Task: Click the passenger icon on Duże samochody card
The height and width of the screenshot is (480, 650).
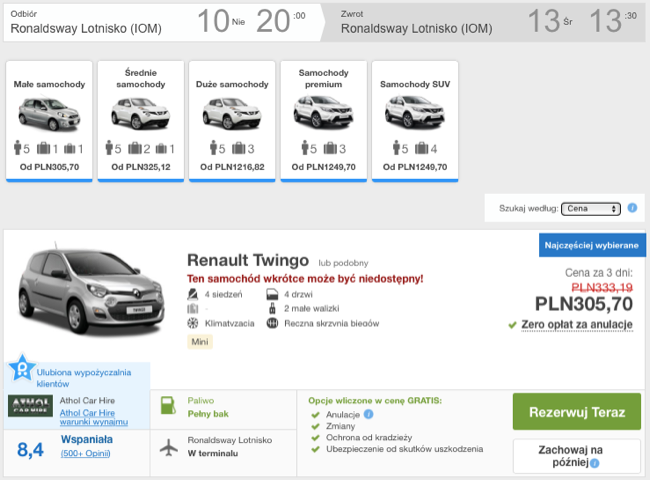Action: [x=213, y=148]
